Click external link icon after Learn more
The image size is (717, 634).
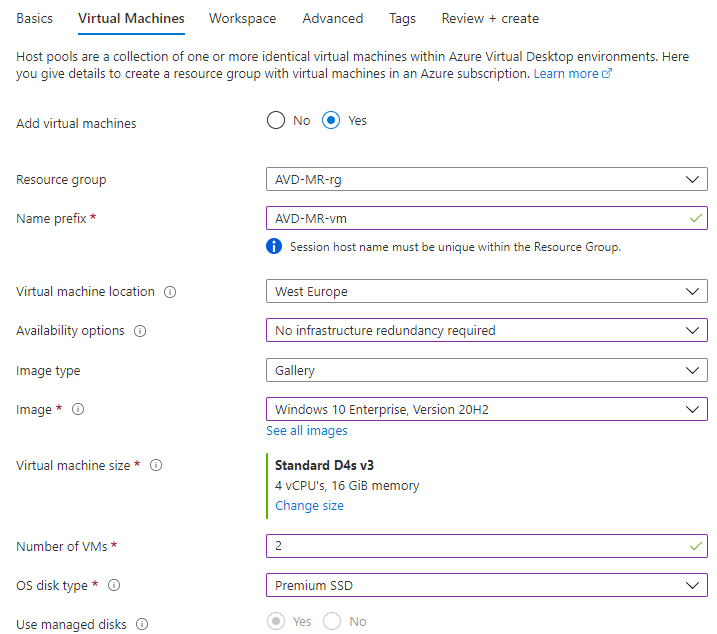[x=607, y=73]
